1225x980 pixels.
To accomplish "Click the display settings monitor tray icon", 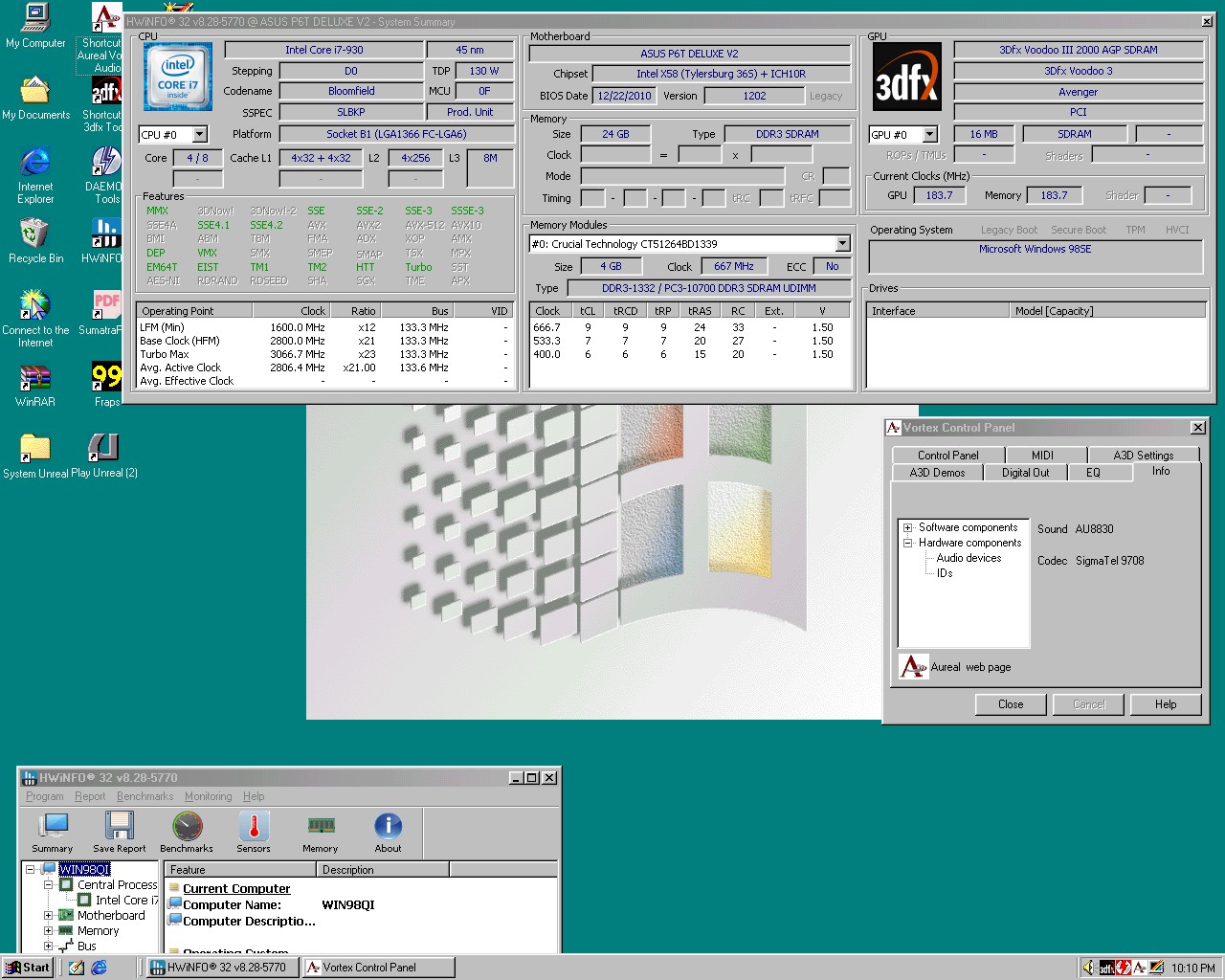I will [1157, 968].
